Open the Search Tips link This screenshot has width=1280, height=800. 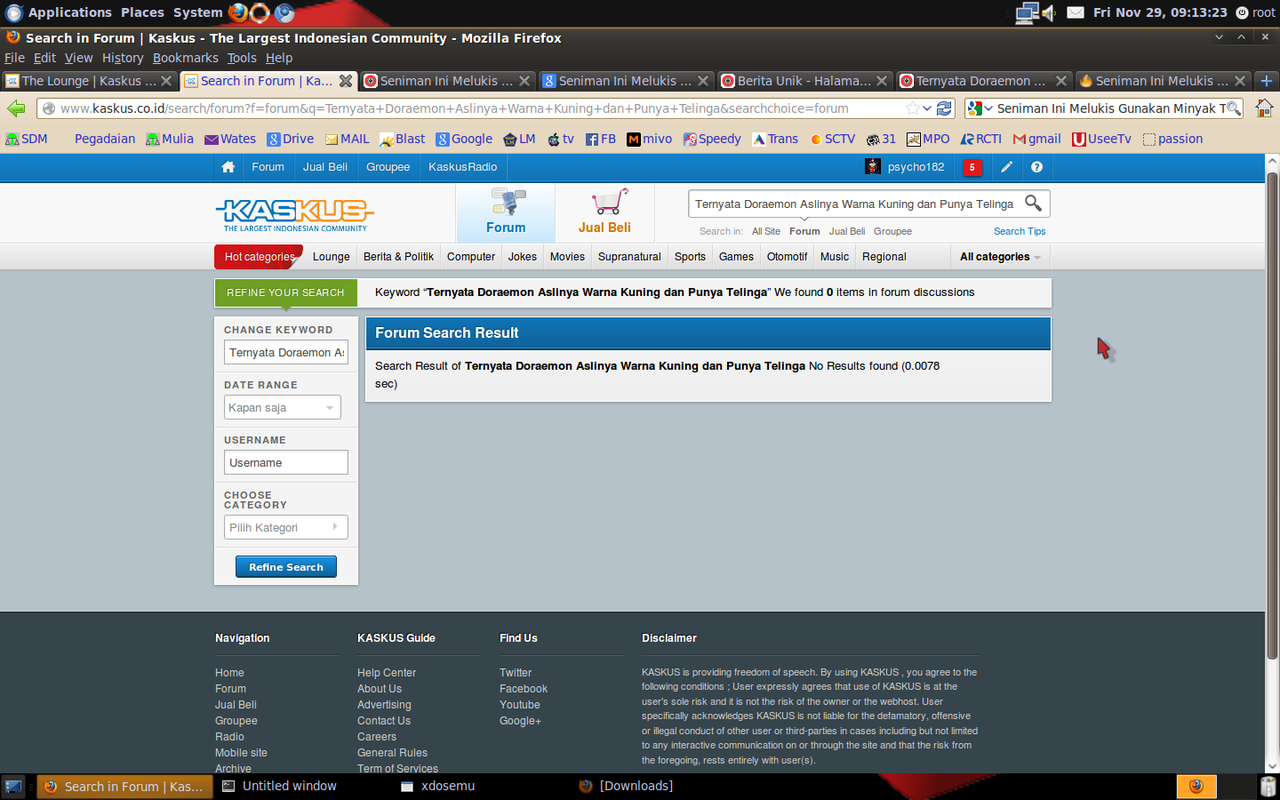[x=1019, y=231]
